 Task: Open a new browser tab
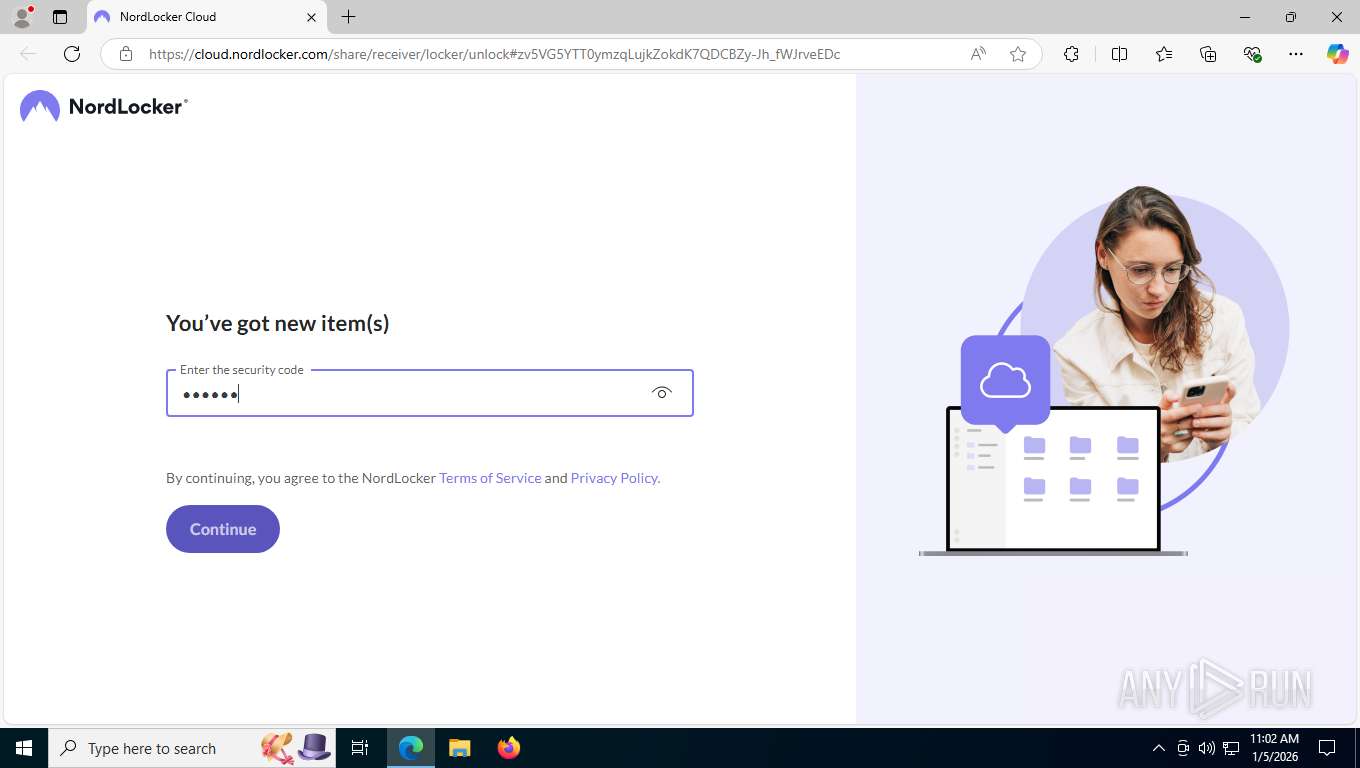[x=348, y=17]
